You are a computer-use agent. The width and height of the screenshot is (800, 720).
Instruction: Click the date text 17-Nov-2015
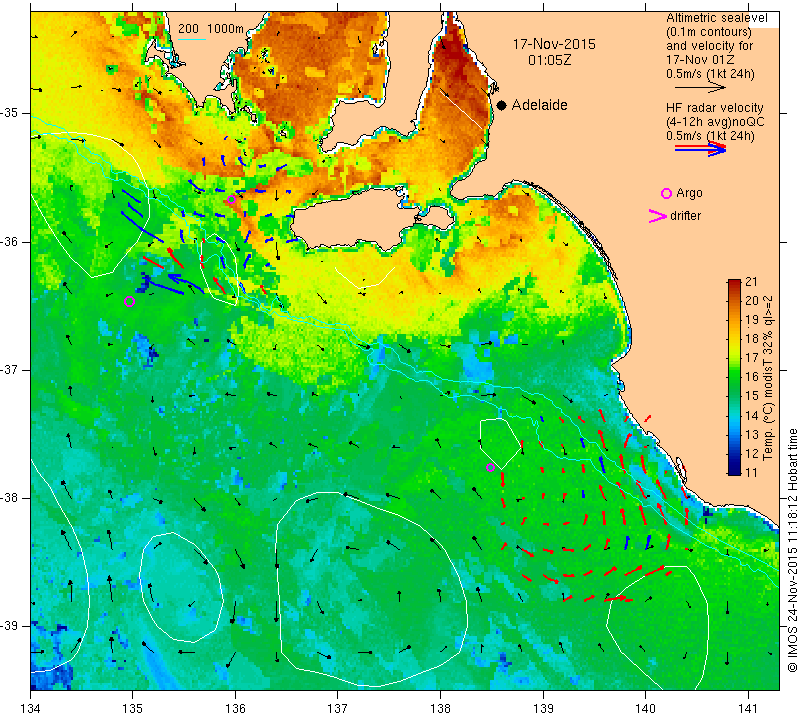pos(554,44)
